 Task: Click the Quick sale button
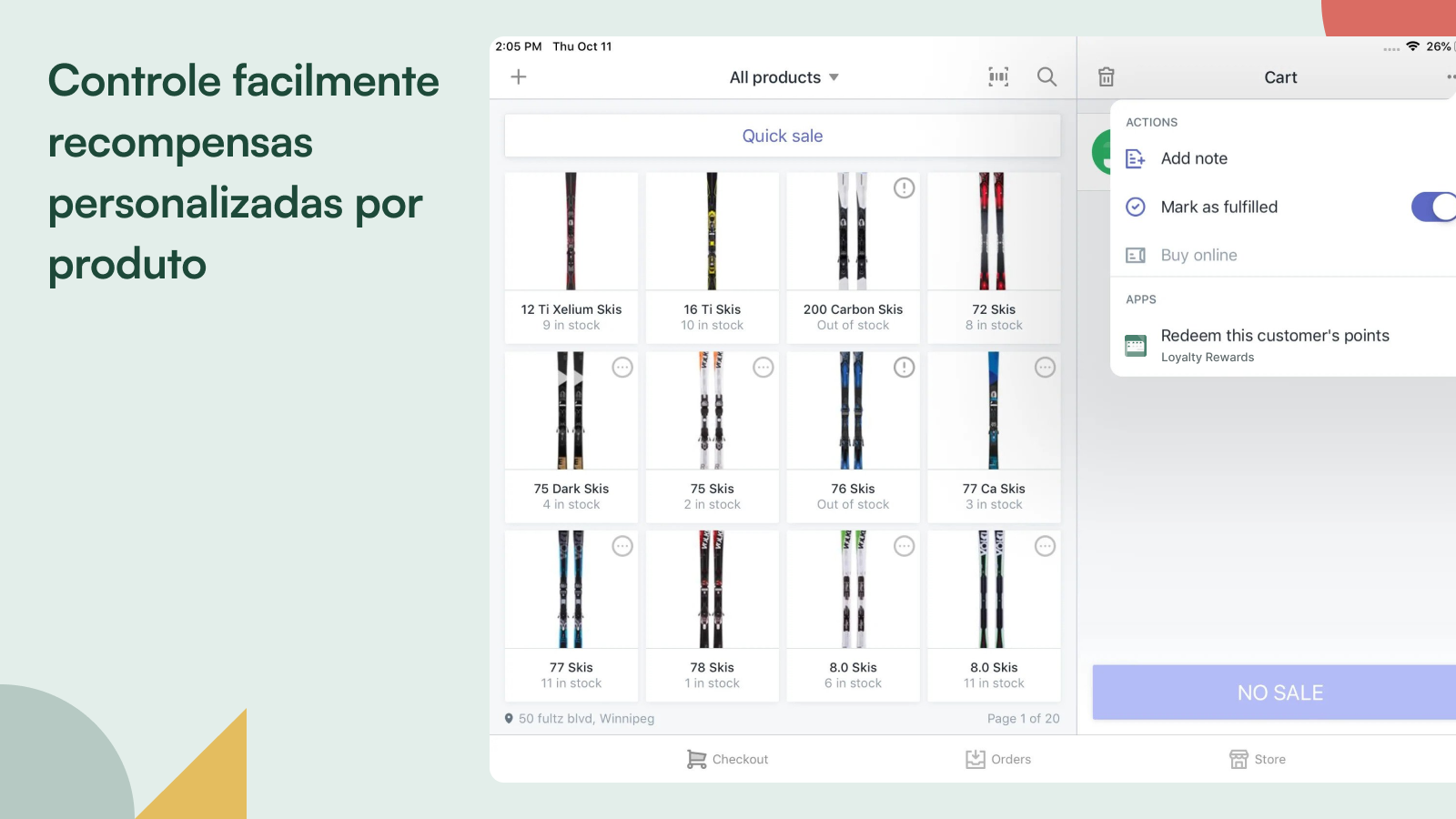[783, 136]
